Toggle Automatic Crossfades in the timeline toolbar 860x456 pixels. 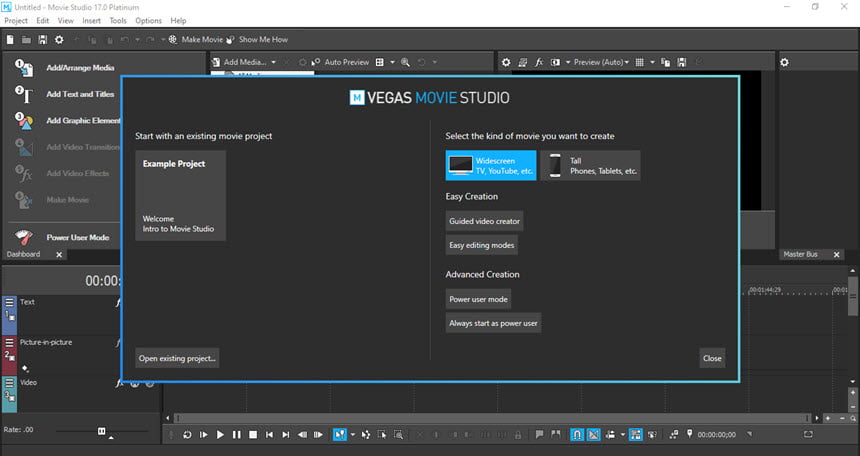pyautogui.click(x=593, y=434)
